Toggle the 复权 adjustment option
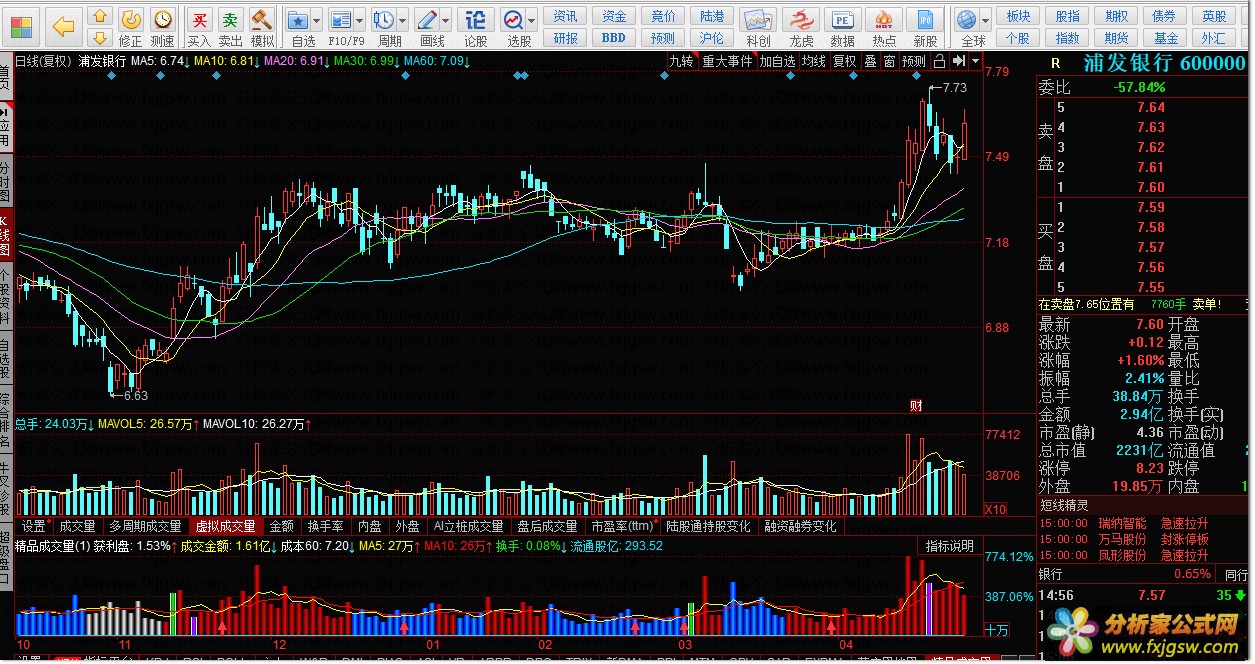The height and width of the screenshot is (664, 1255). pos(845,61)
